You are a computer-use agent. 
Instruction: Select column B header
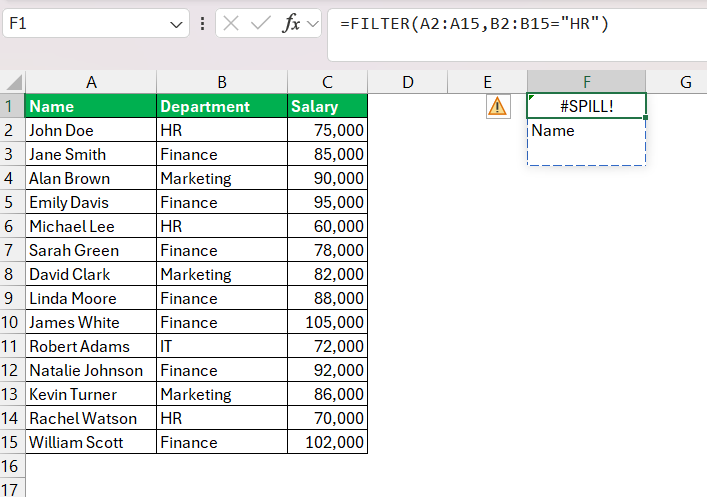(x=222, y=82)
